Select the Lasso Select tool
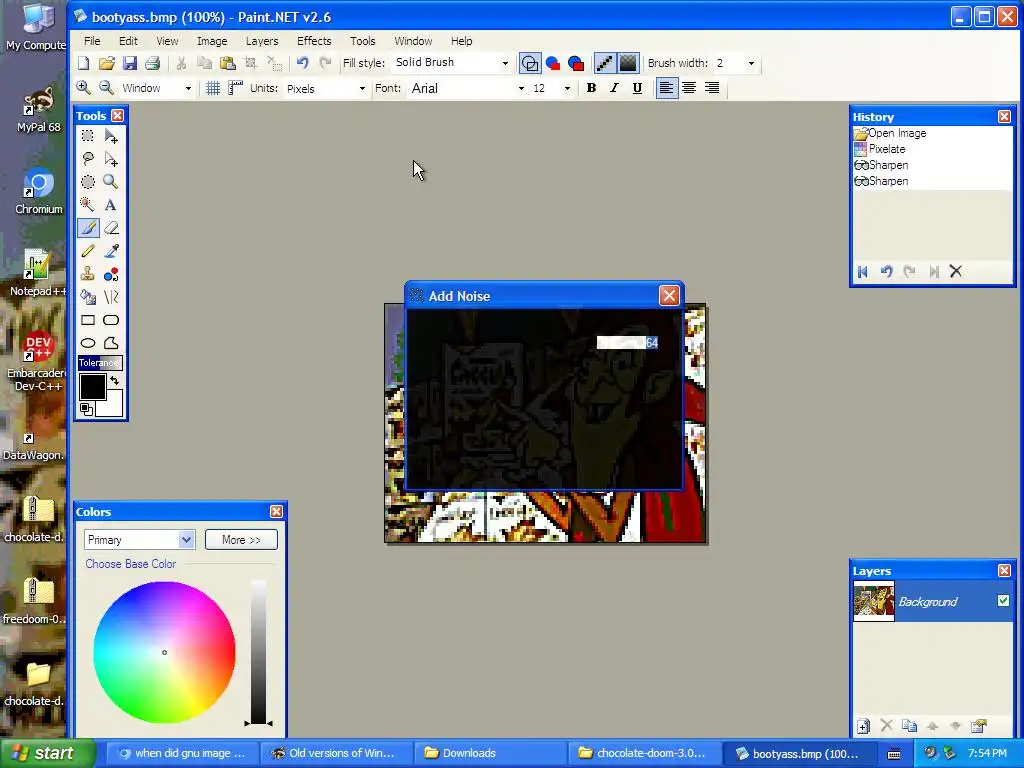The image size is (1024, 768). pyautogui.click(x=88, y=159)
